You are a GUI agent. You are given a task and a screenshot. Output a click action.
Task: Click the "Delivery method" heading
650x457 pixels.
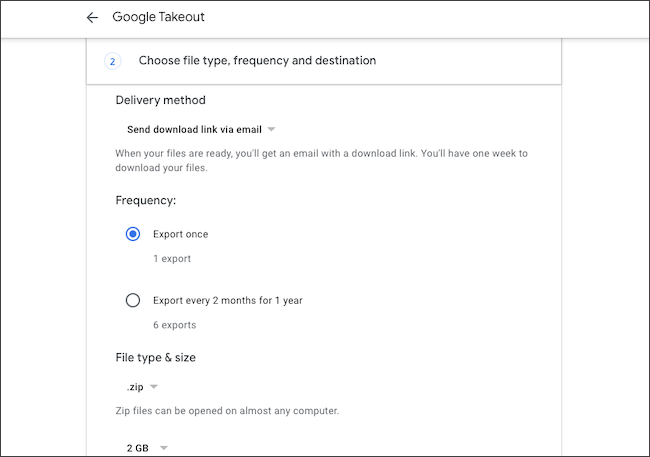pos(161,100)
